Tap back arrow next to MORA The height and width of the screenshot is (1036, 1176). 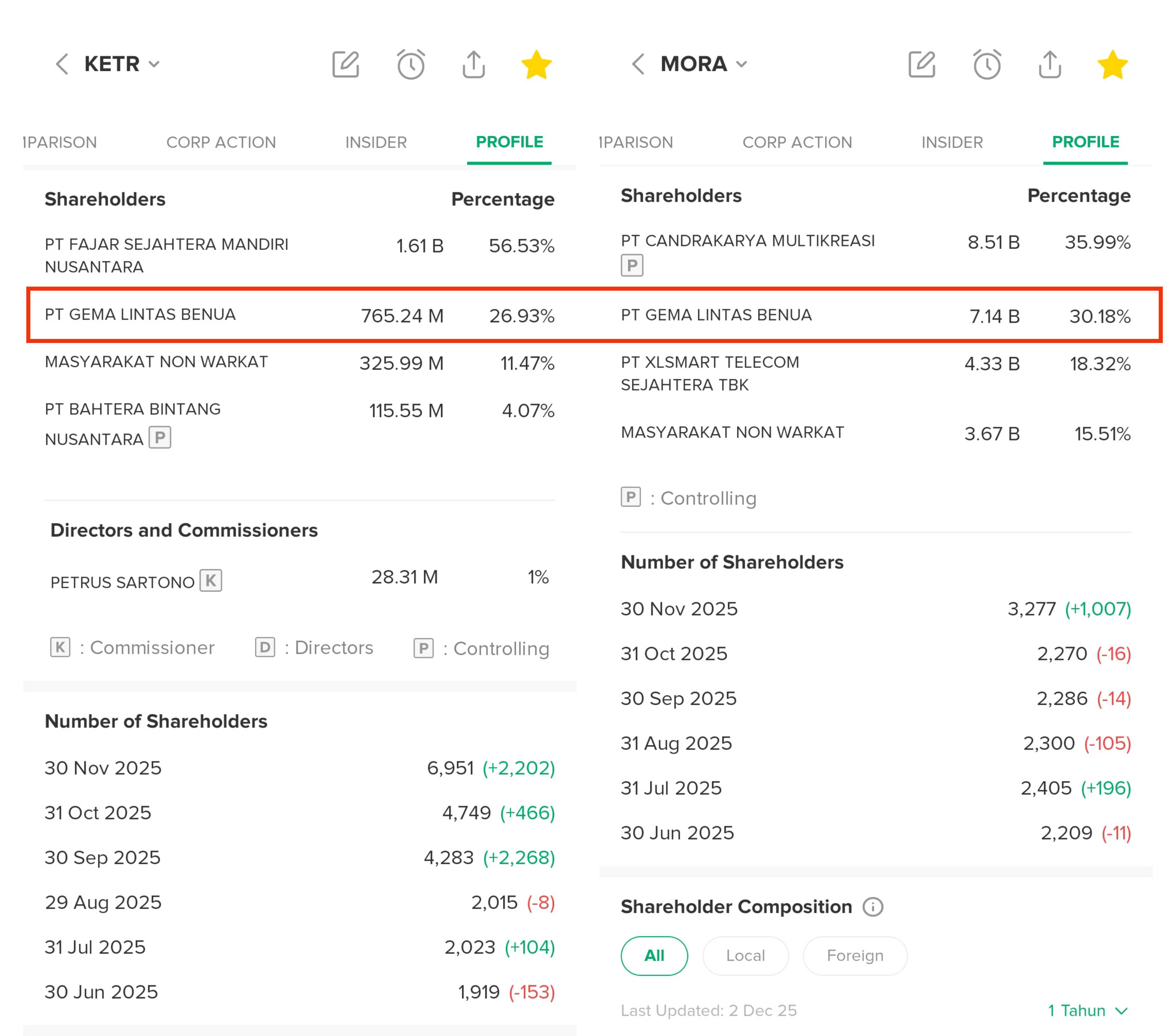coord(638,64)
